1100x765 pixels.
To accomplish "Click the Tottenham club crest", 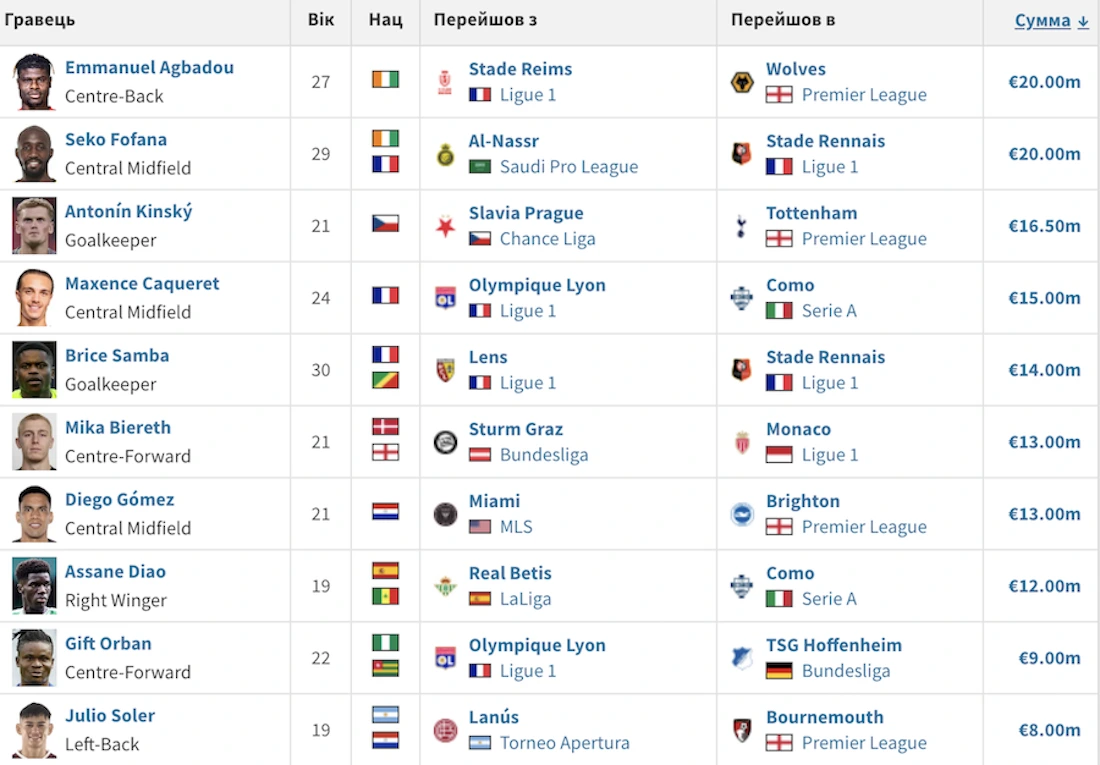I will [x=742, y=226].
